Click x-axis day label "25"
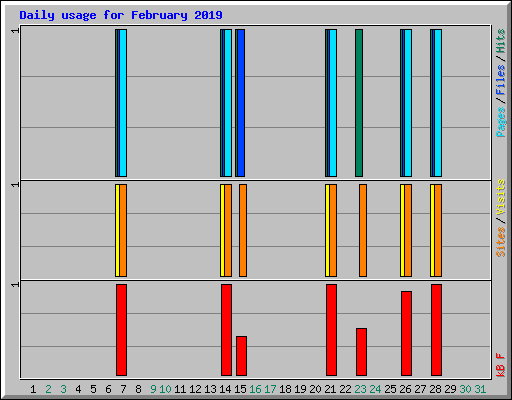The height and width of the screenshot is (400, 512). coord(390,389)
